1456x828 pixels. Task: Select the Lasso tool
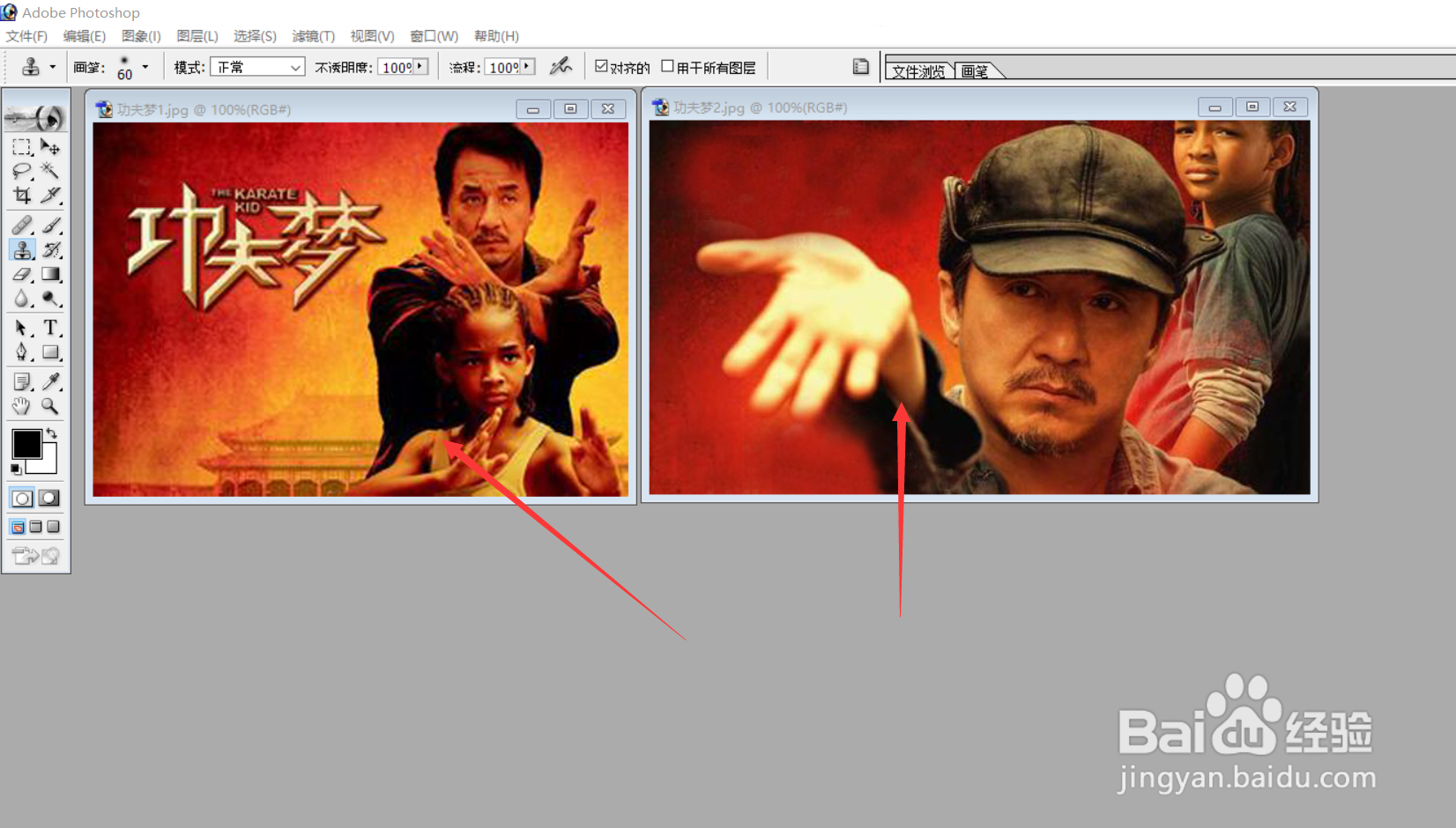[x=22, y=171]
